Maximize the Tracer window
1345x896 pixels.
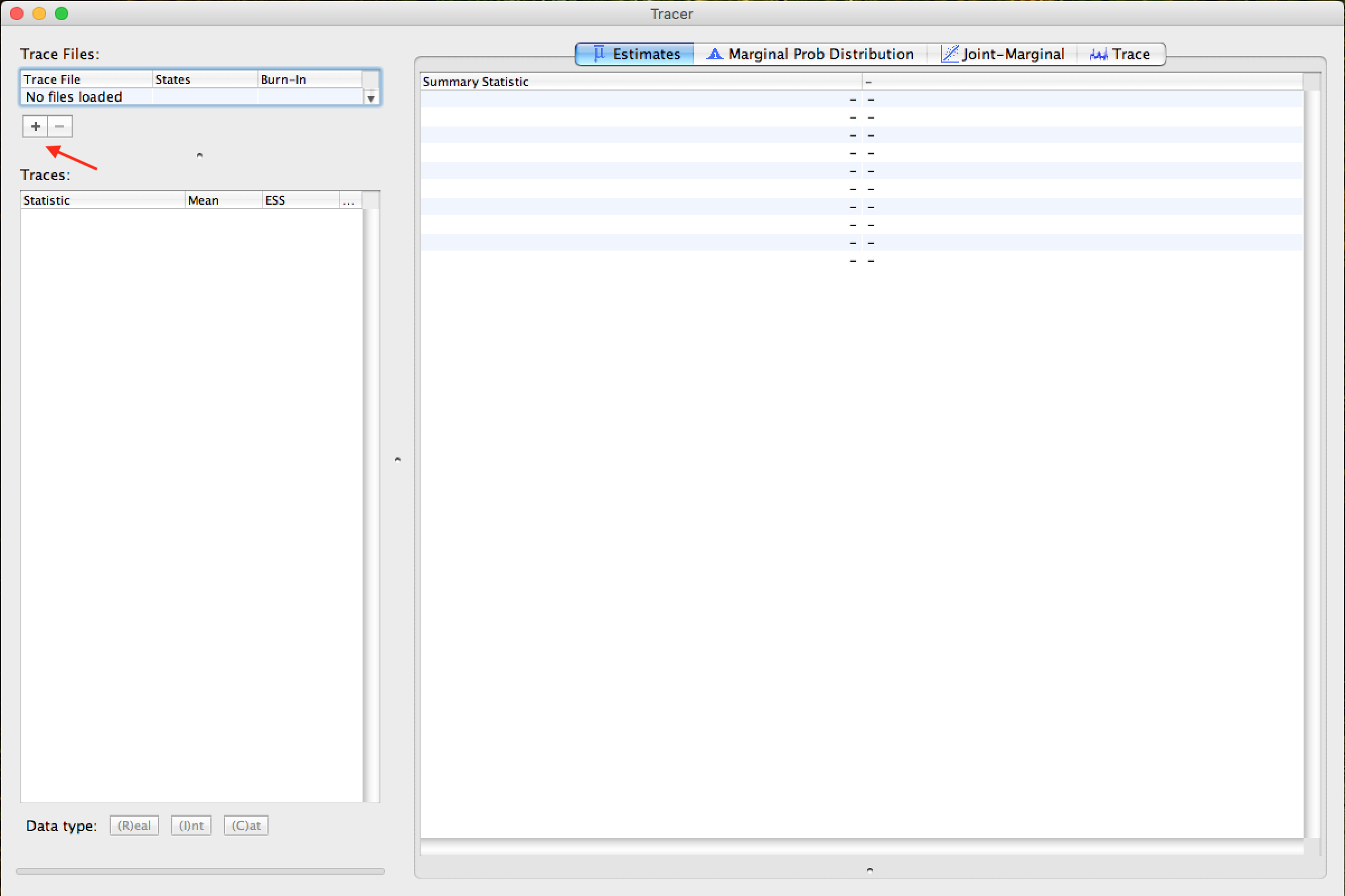pyautogui.click(x=62, y=13)
